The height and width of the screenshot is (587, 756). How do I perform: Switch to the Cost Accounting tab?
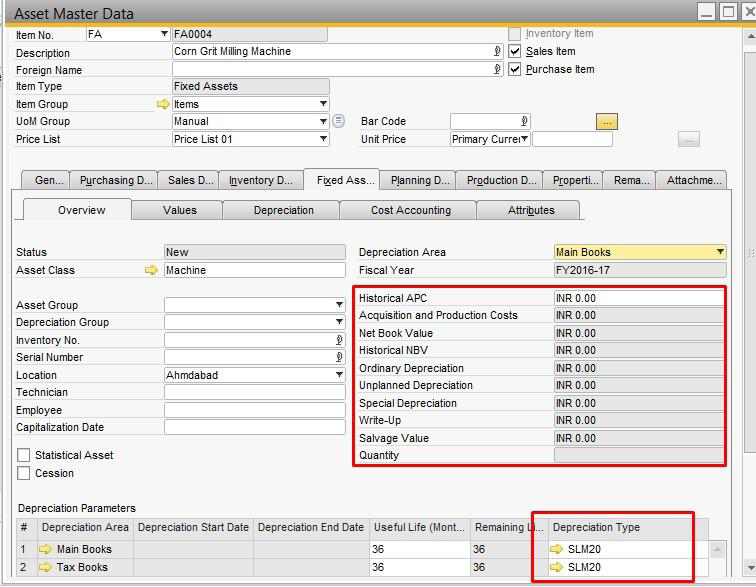click(410, 210)
